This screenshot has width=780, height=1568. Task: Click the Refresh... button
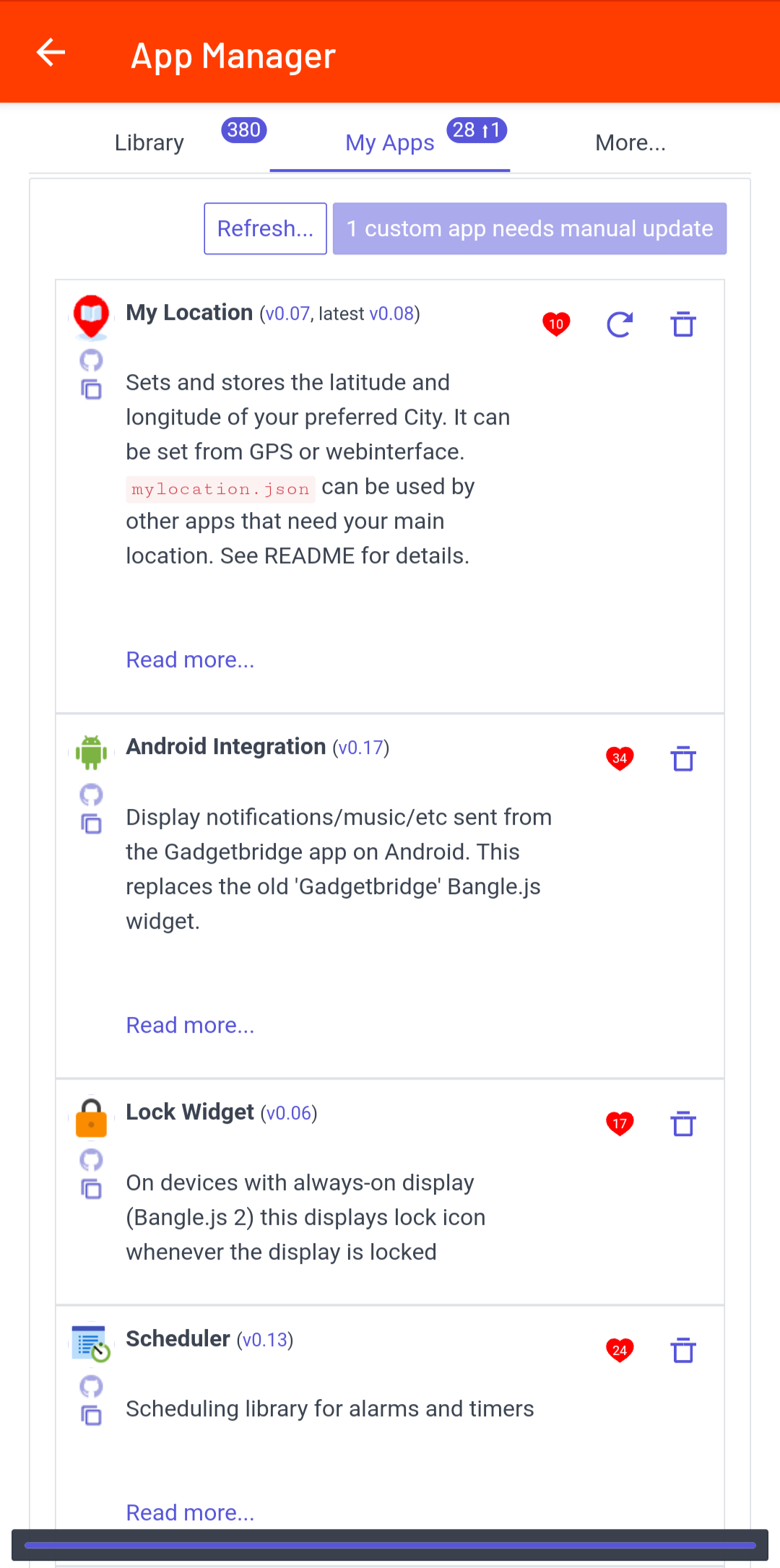[265, 229]
